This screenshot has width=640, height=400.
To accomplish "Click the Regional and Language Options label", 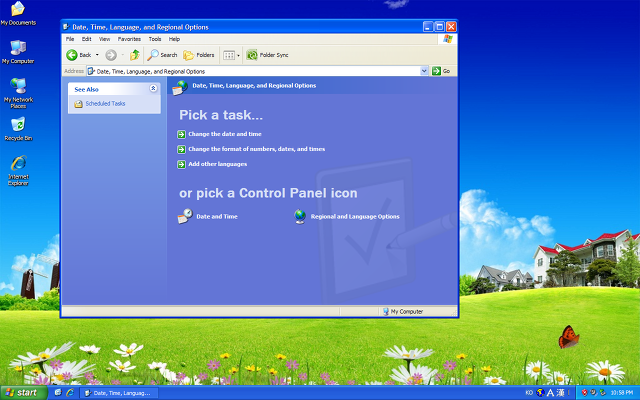I will coord(355,217).
